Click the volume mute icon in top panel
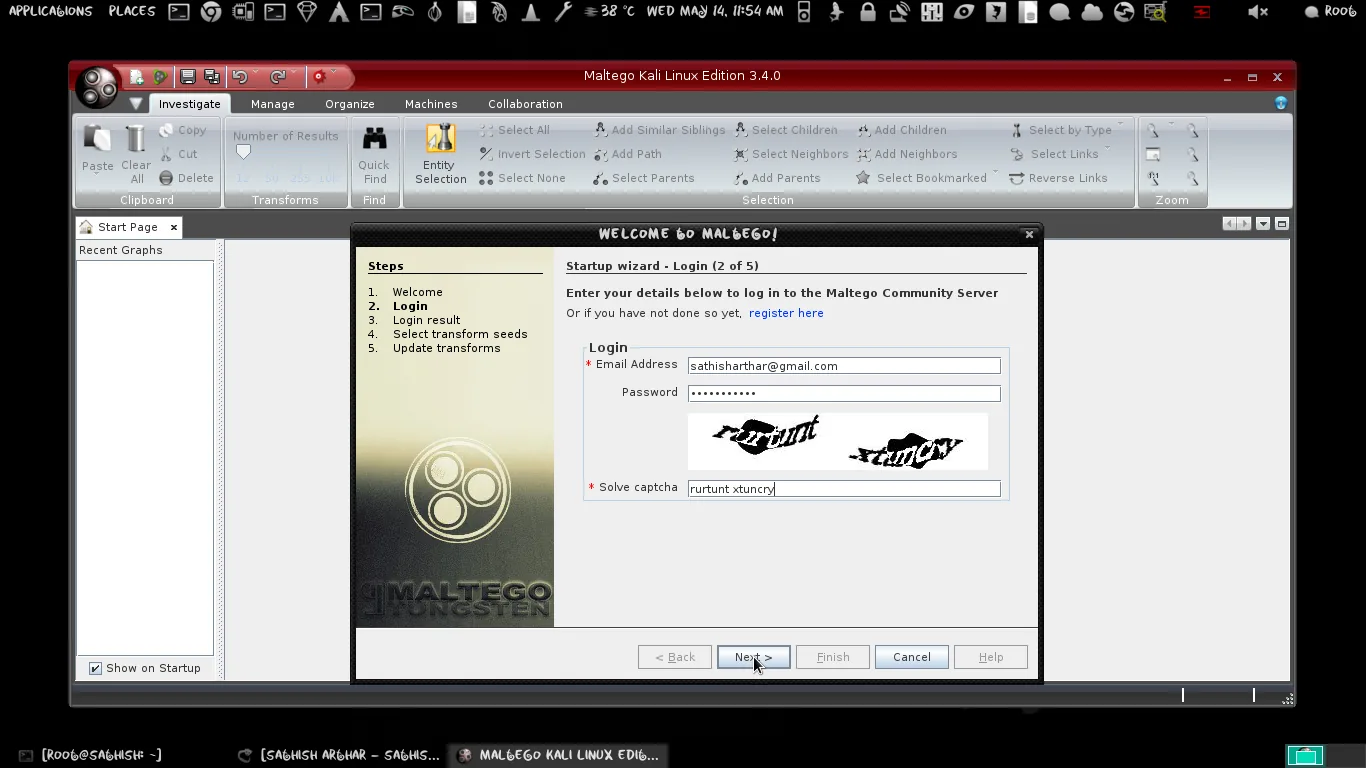The height and width of the screenshot is (768, 1366). (x=1259, y=12)
